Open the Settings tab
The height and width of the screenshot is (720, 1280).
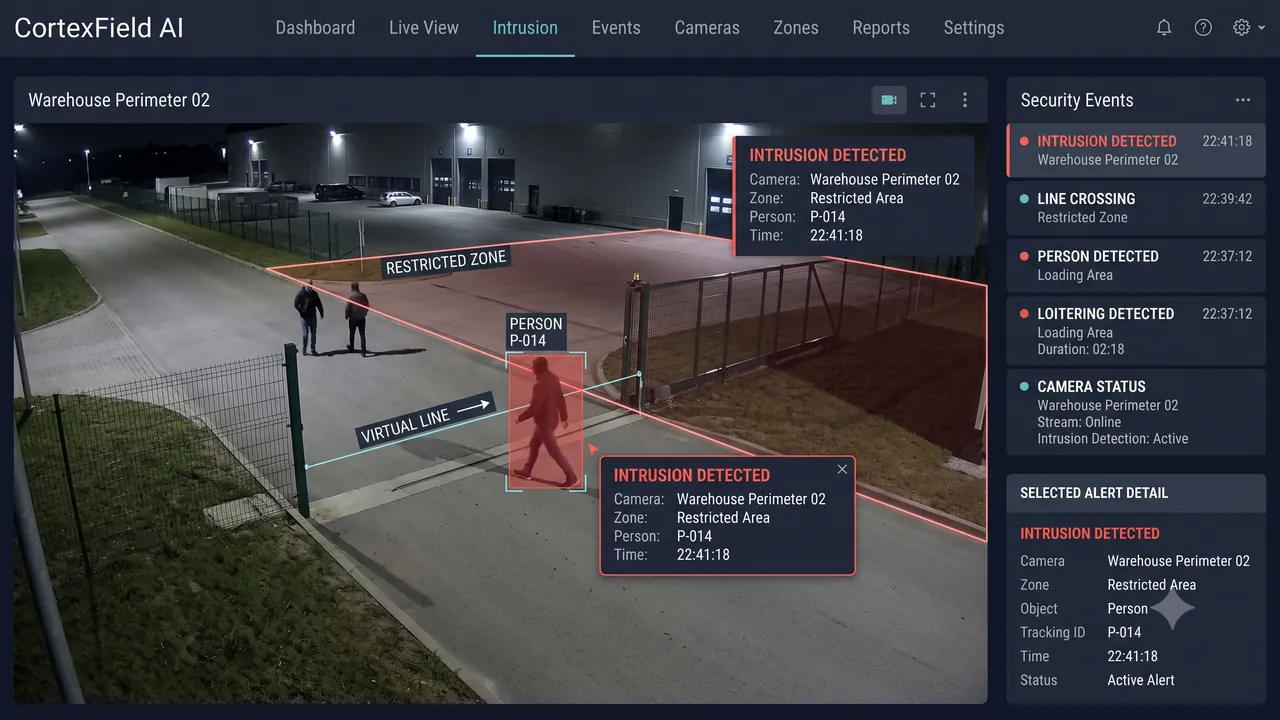point(974,28)
